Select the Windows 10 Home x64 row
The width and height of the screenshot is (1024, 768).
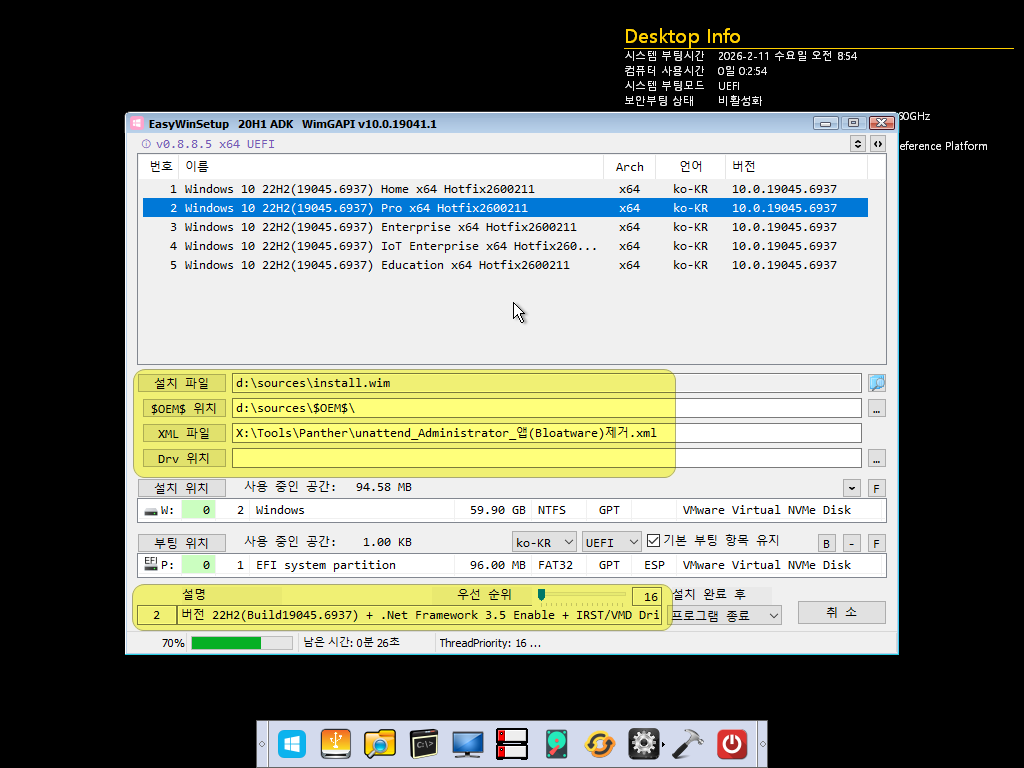point(505,189)
